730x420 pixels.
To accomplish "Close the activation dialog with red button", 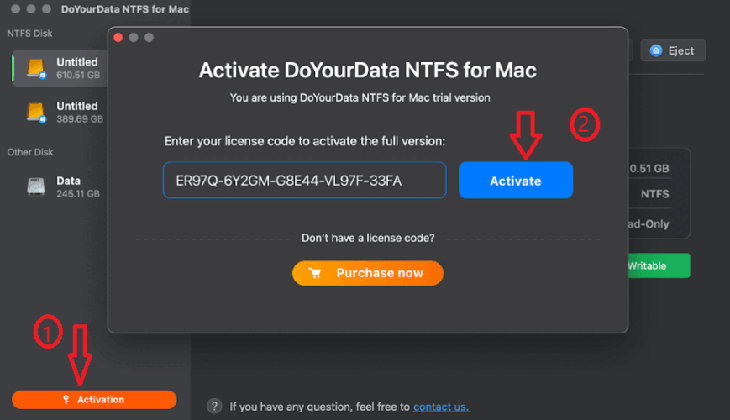I will pyautogui.click(x=118, y=38).
